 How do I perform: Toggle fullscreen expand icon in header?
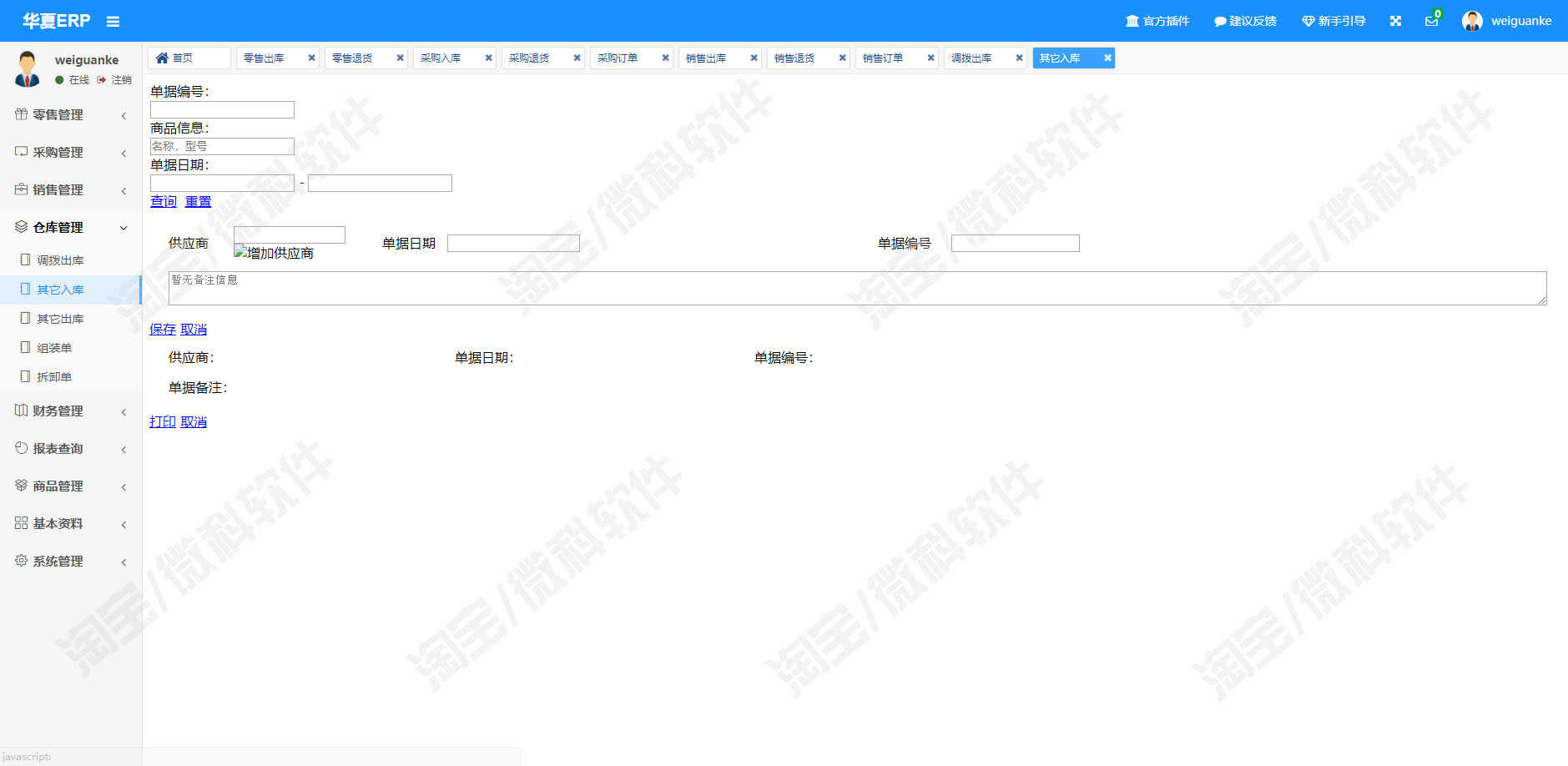pyautogui.click(x=1395, y=21)
